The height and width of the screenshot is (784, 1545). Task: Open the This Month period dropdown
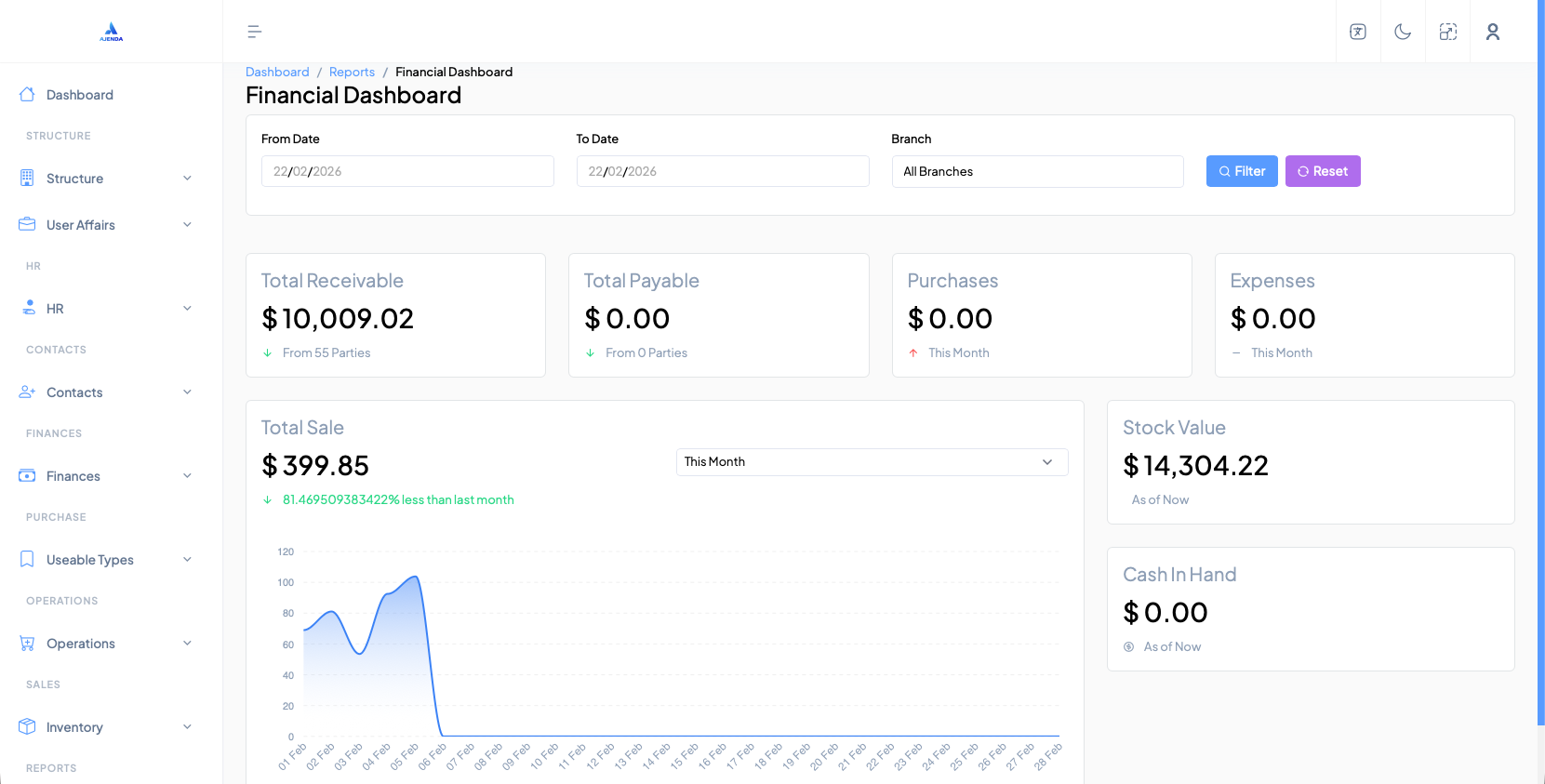[872, 462]
